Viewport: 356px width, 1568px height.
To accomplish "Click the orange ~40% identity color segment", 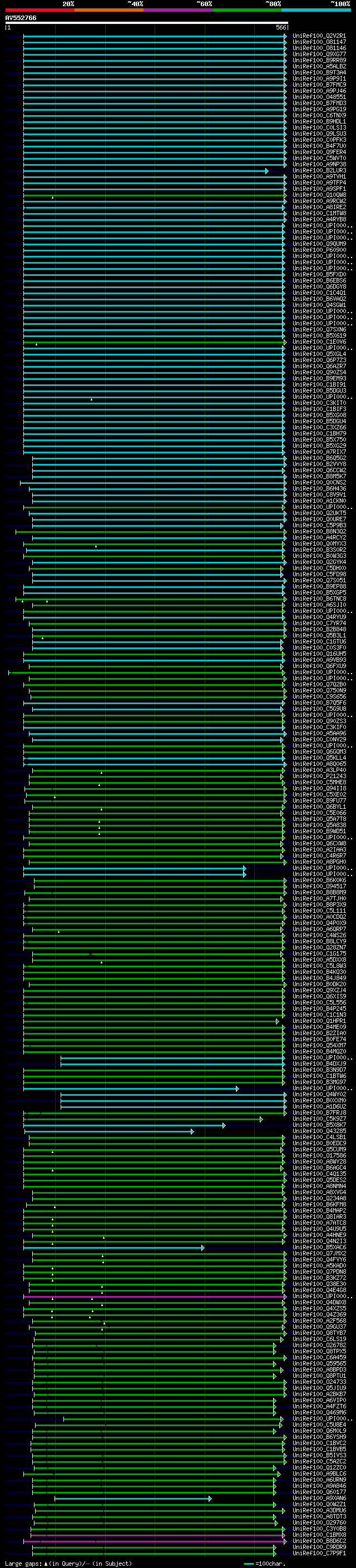I will pos(109,10).
